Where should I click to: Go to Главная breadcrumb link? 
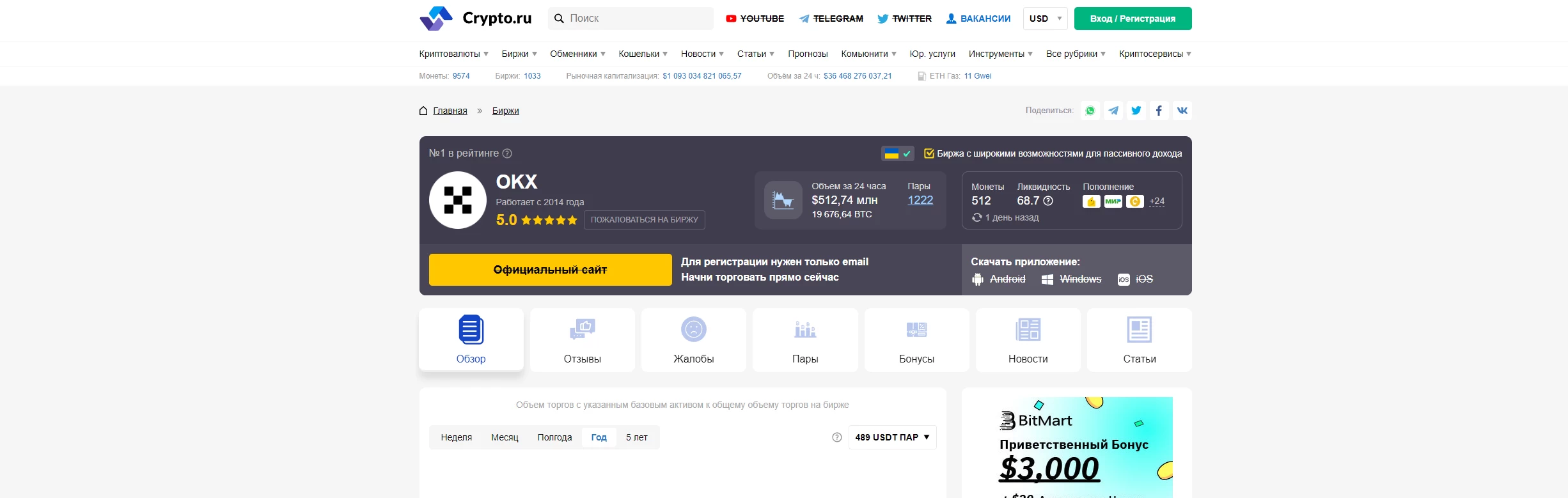450,111
